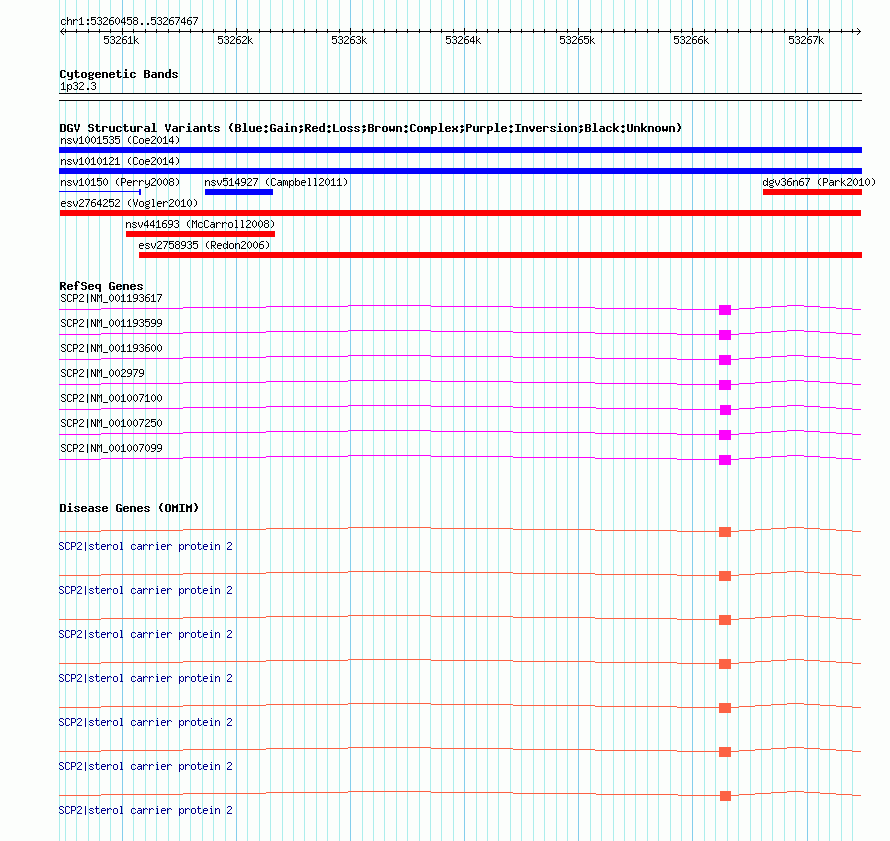Screen dimensions: 890x841
Task: Click the magenta exon box of NM_002979
Action: (725, 385)
